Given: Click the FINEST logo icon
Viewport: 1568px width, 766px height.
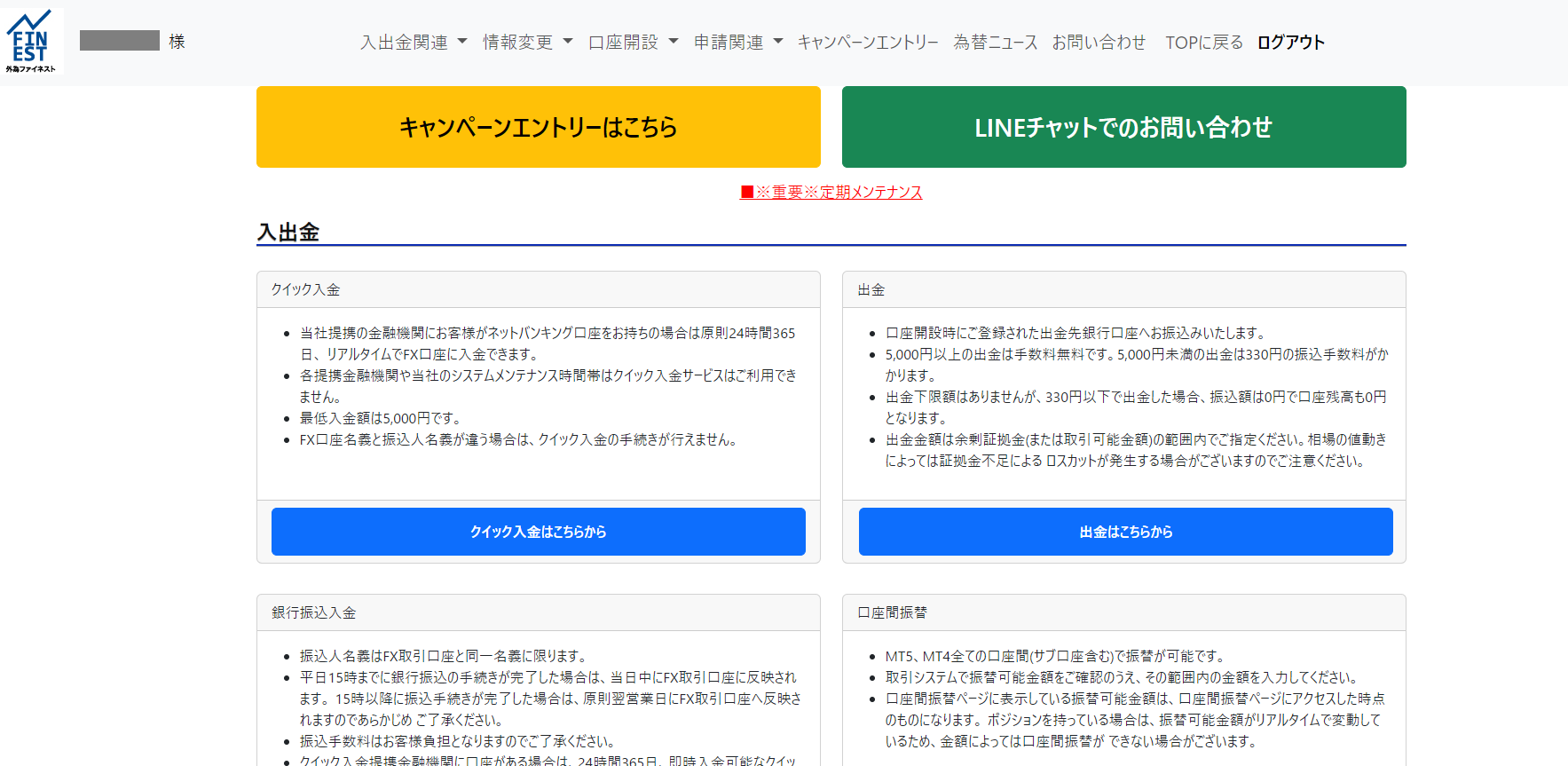Looking at the screenshot, I should (31, 42).
